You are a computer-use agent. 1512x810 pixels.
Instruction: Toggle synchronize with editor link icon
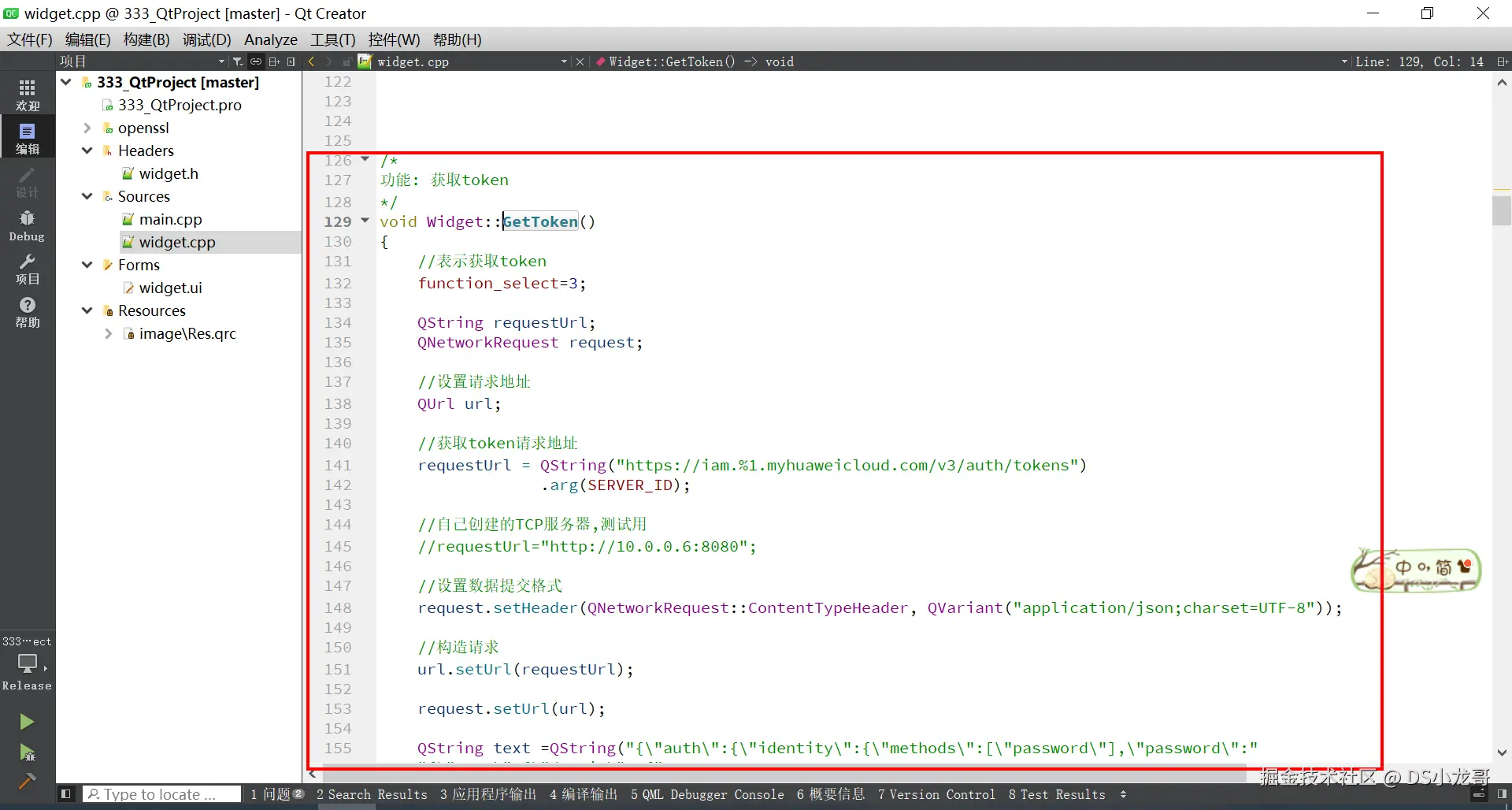256,61
